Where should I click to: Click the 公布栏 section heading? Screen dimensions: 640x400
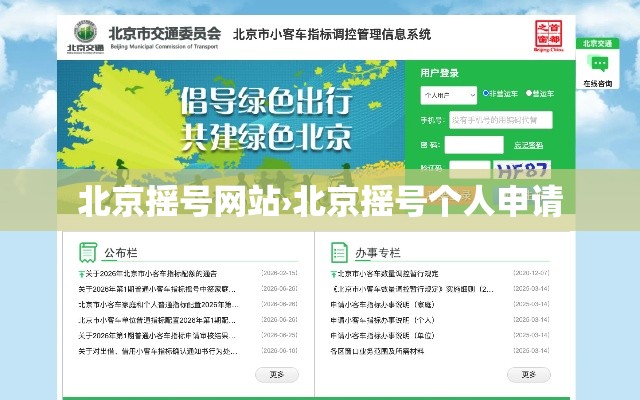click(x=121, y=253)
